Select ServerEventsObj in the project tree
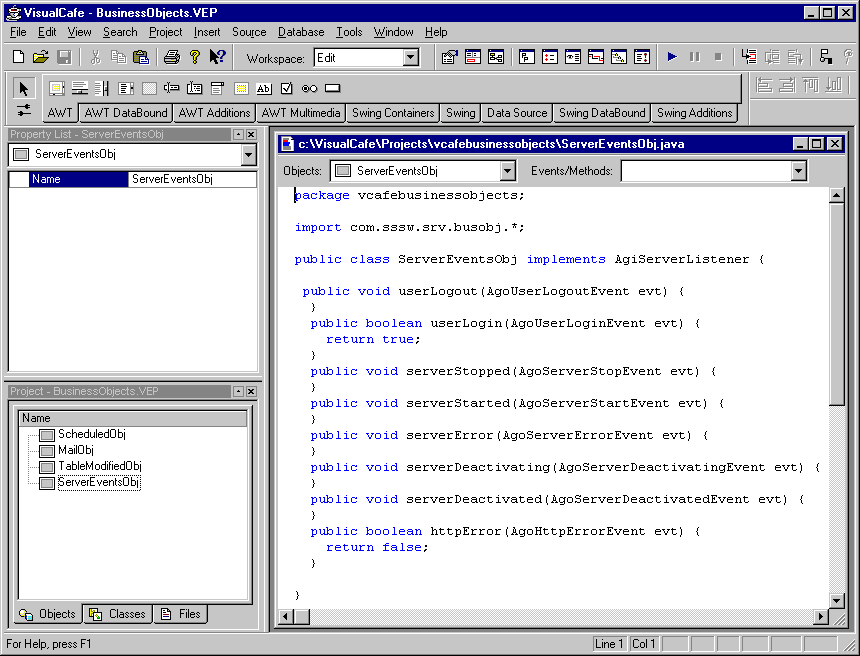This screenshot has height=656, width=860. (x=99, y=483)
